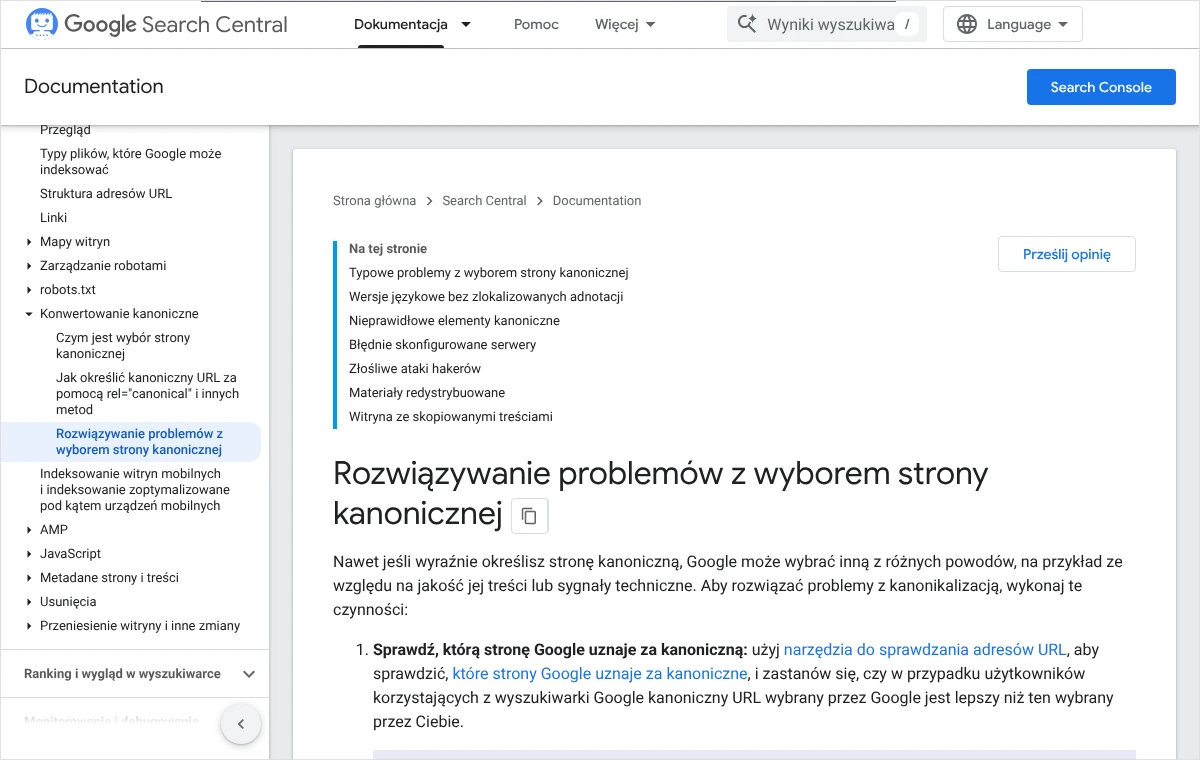
Task: Open the Language selector
Action: 1013,24
